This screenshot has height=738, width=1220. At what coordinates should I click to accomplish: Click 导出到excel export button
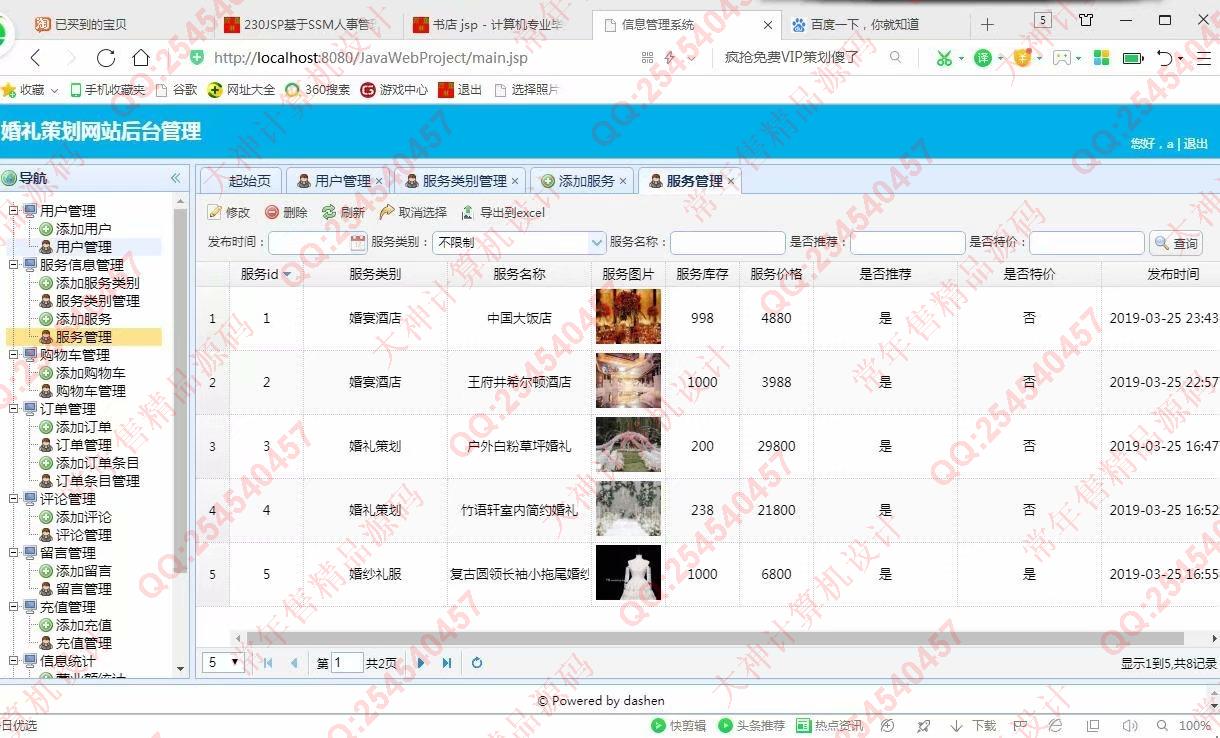[x=503, y=212]
